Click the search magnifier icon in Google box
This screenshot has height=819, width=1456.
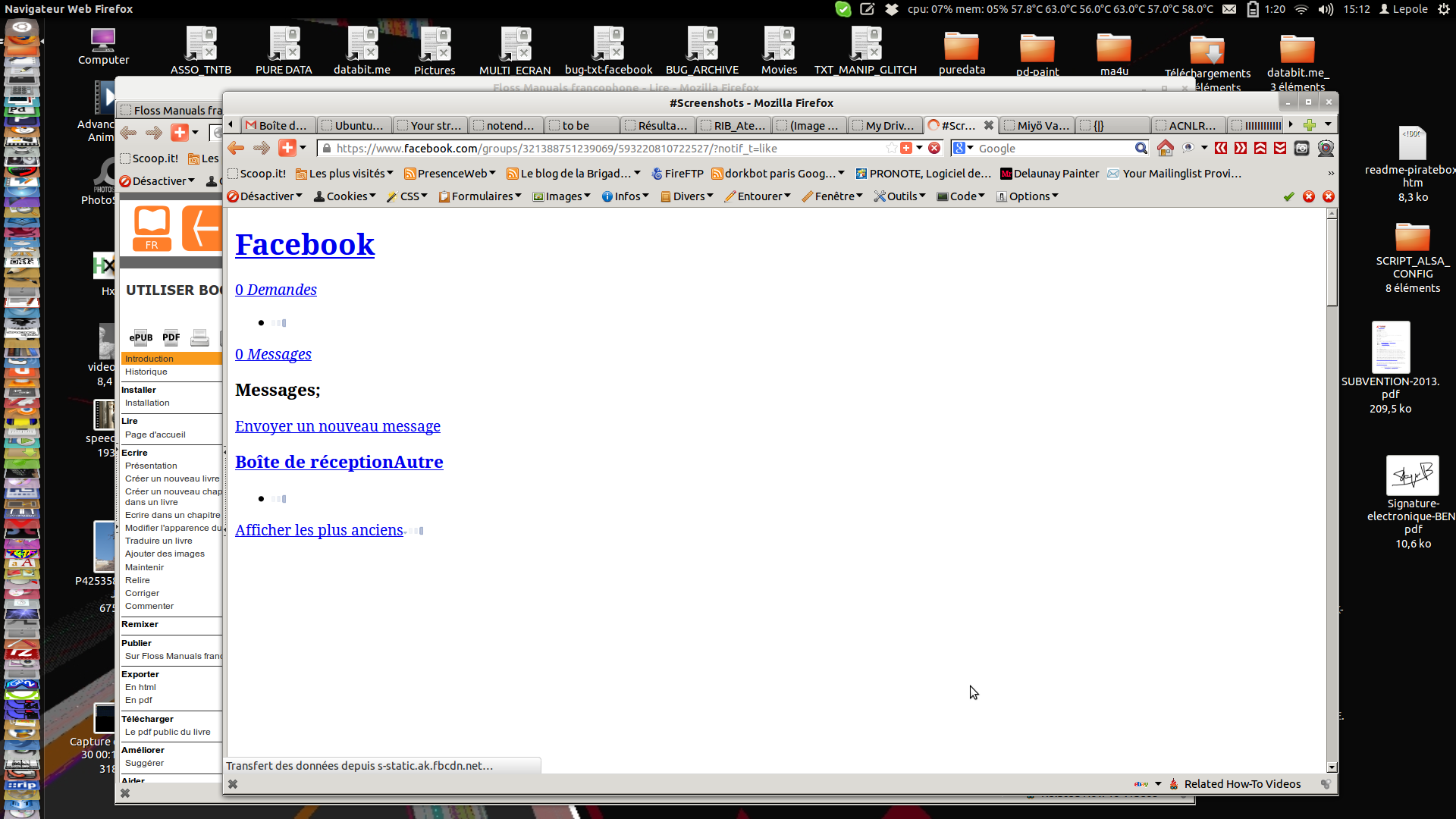[1141, 149]
